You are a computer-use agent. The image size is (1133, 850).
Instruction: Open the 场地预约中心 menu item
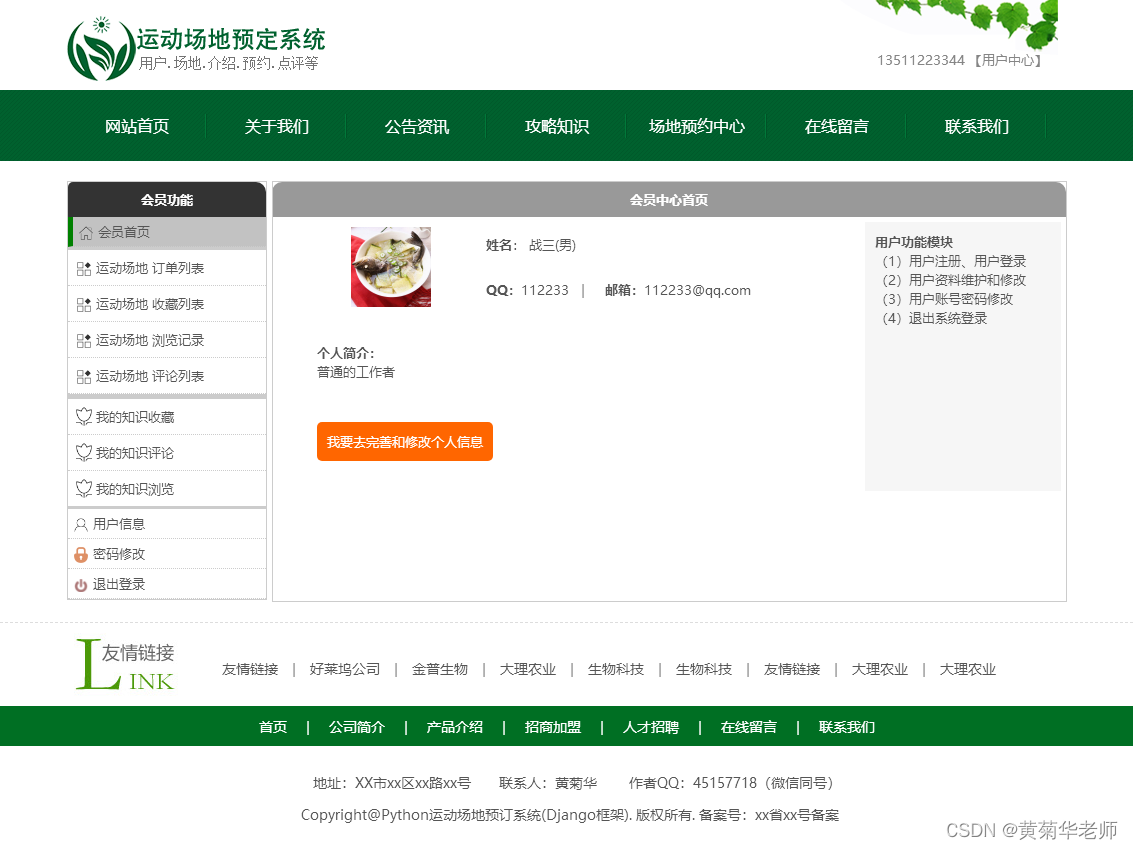tap(696, 126)
